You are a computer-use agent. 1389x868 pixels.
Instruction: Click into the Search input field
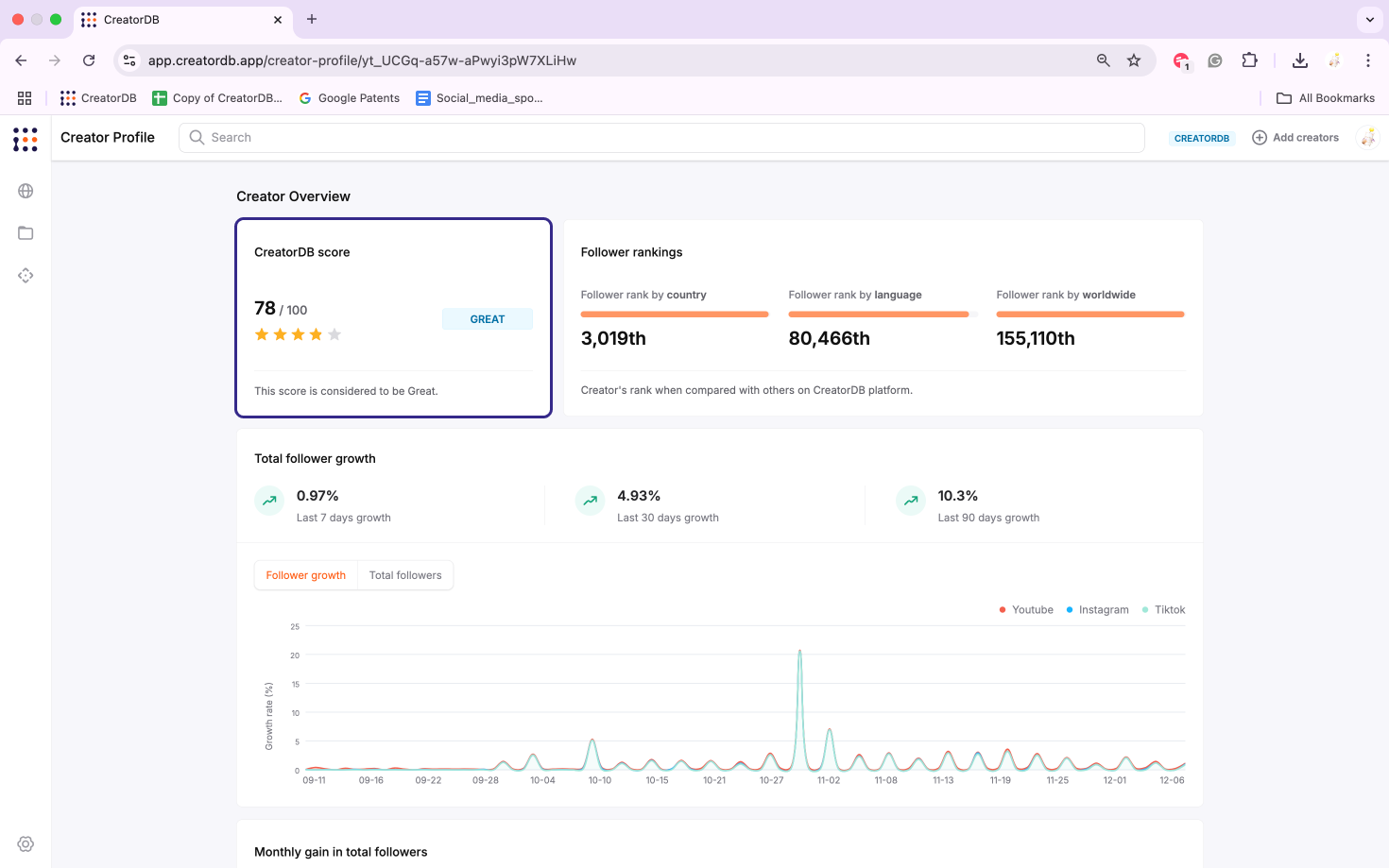pyautogui.click(x=661, y=138)
